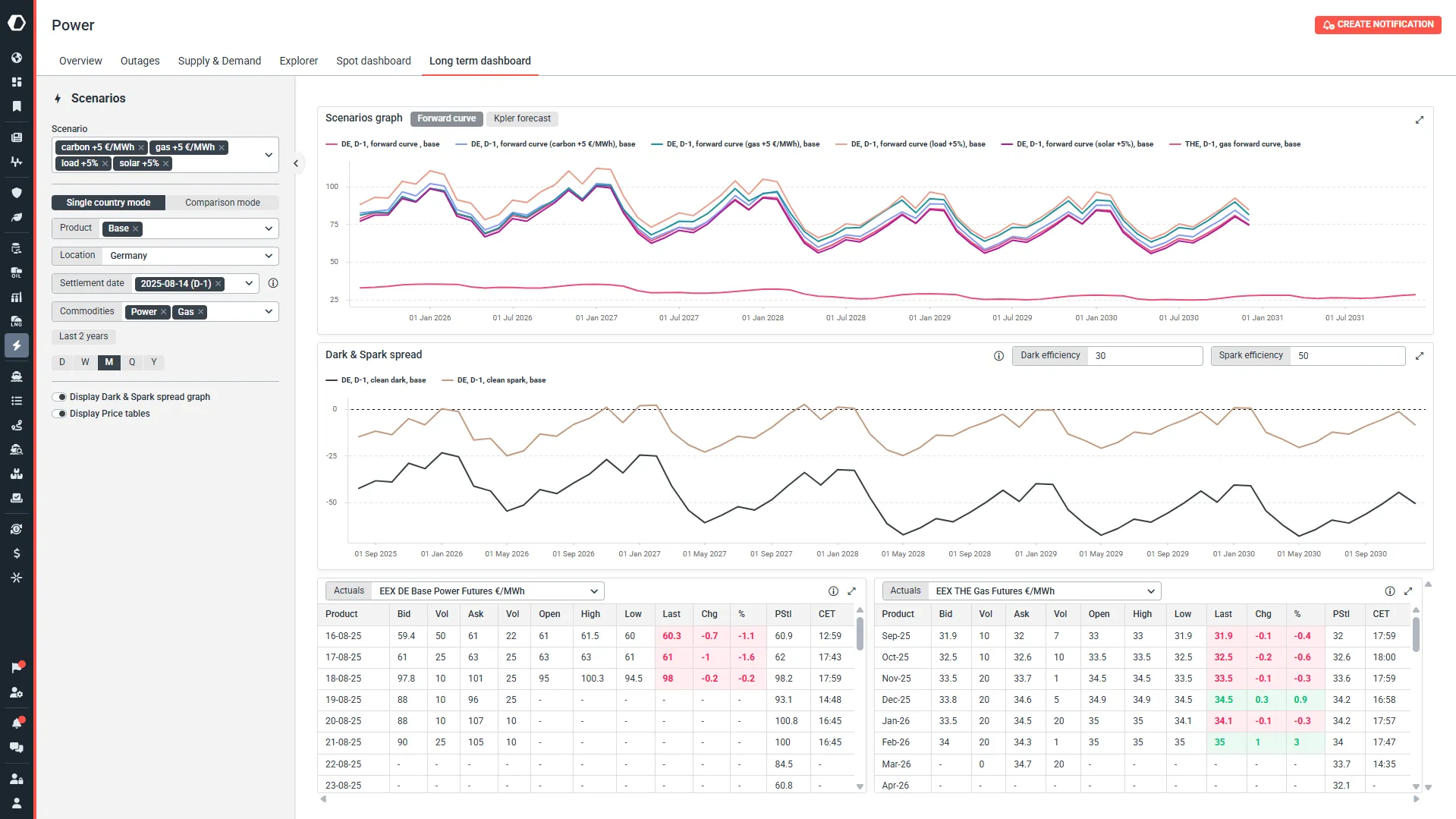Click the Spark efficiency input field
The image size is (1456, 819).
(1348, 356)
